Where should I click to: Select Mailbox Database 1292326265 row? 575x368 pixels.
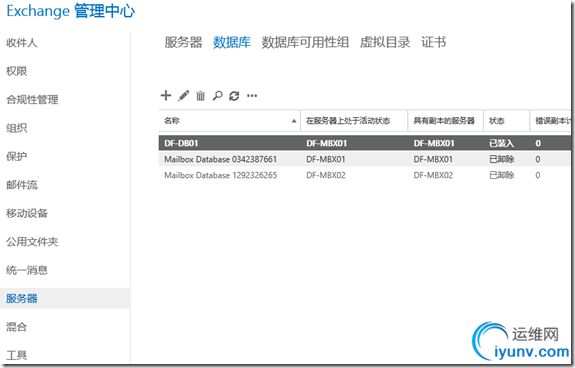pos(365,175)
